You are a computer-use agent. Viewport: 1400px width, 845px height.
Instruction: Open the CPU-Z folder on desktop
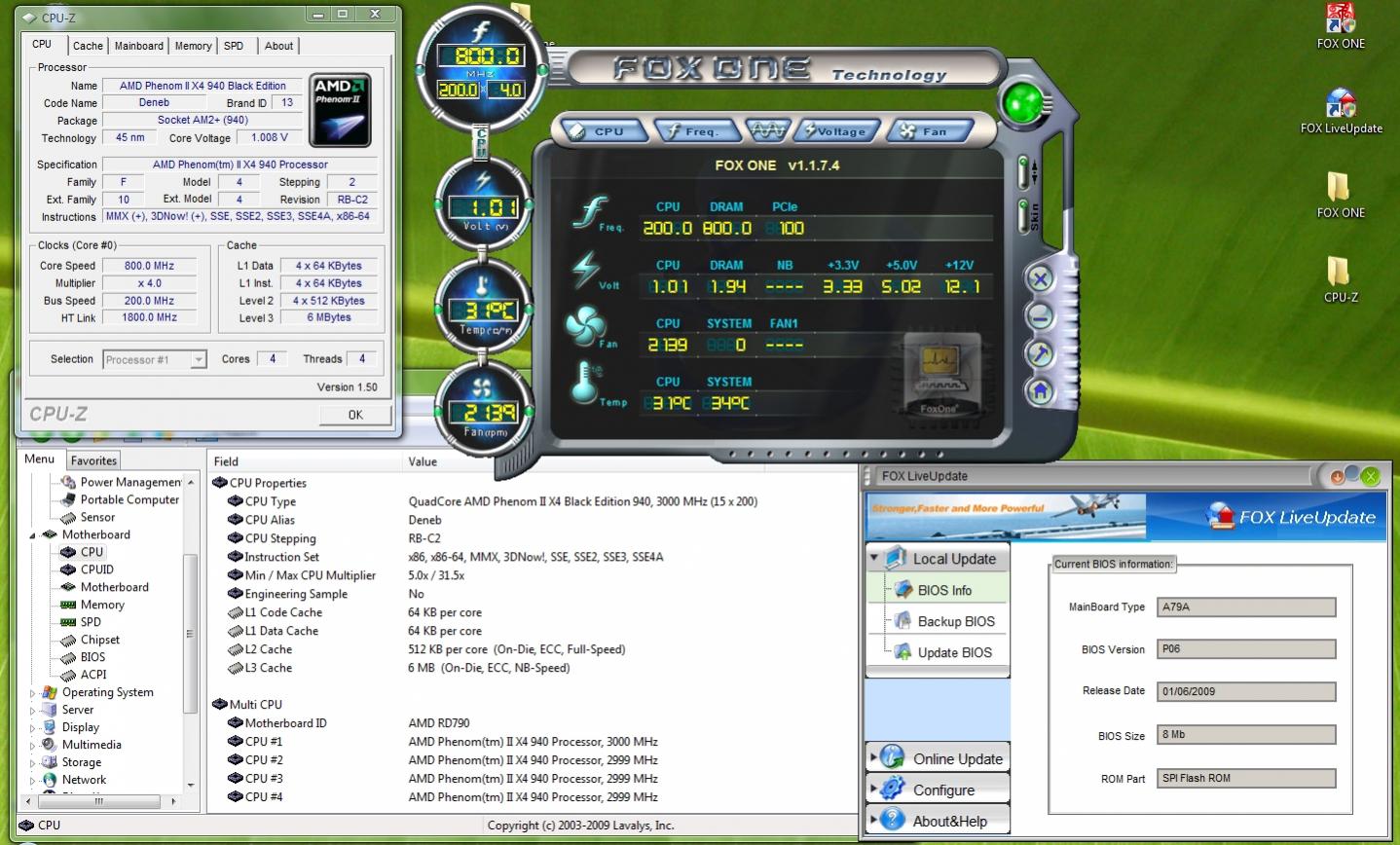[1341, 279]
